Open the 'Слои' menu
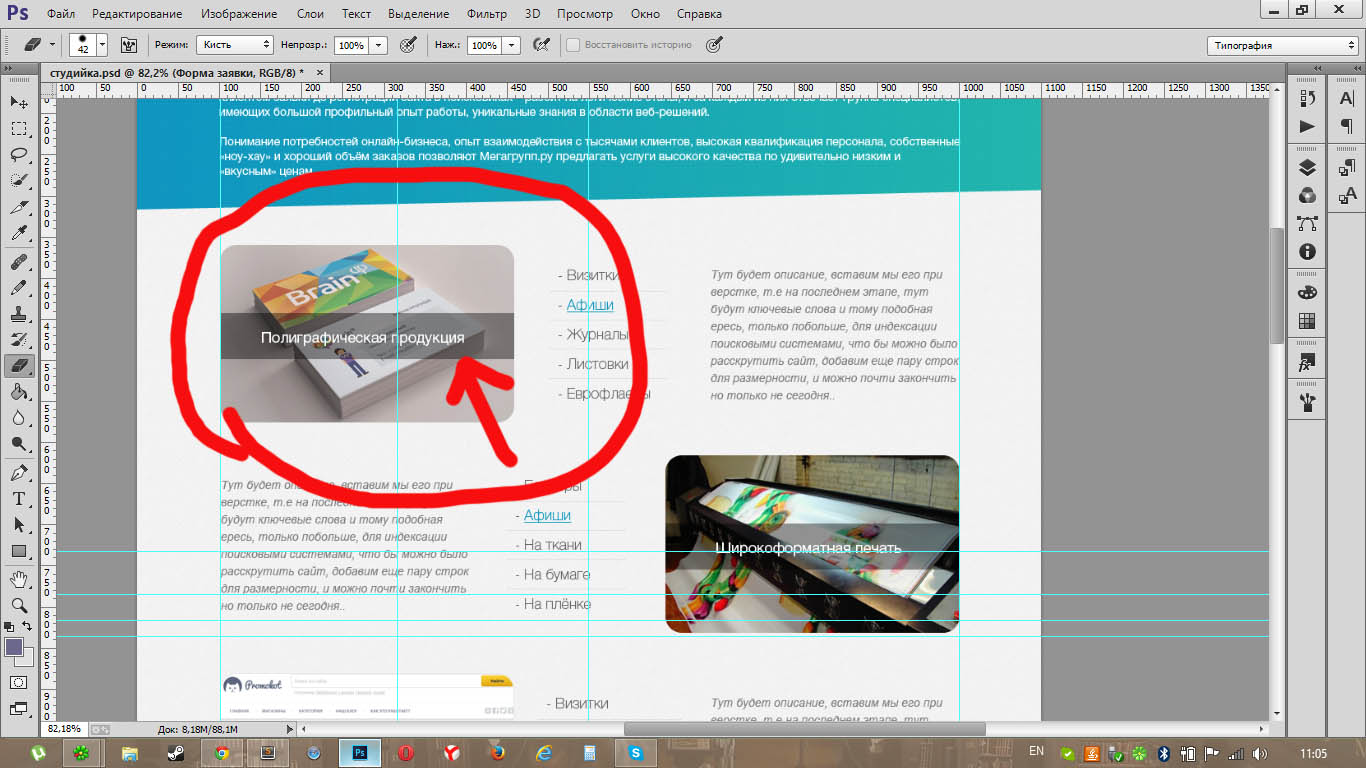 click(310, 14)
